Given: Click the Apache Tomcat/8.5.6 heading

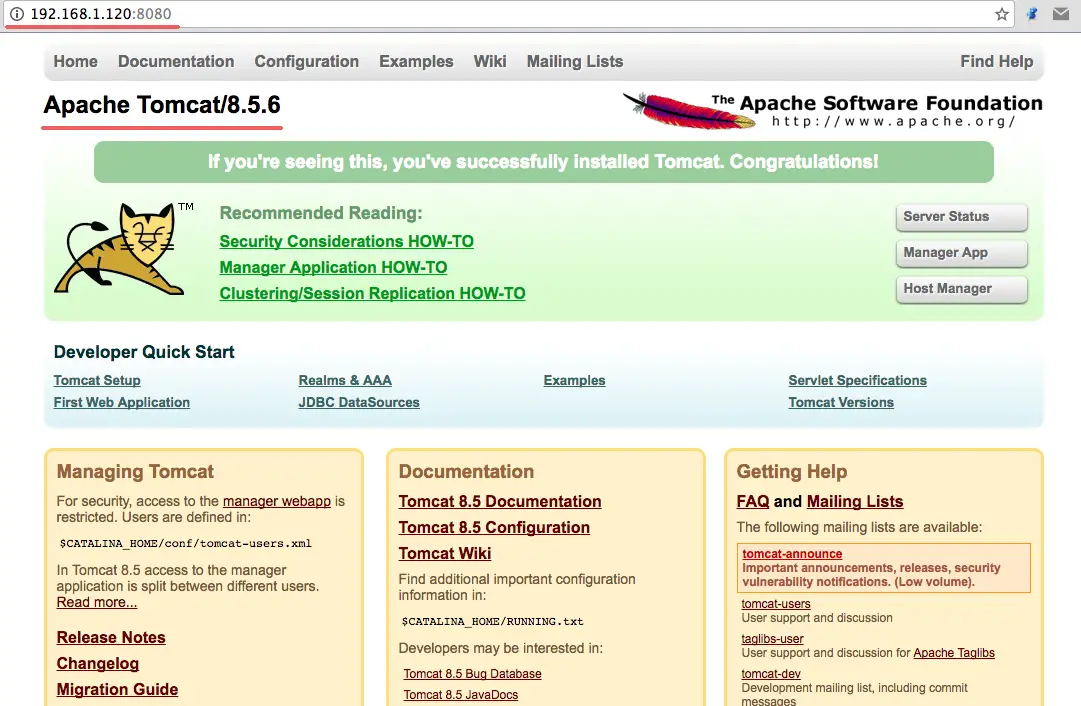Looking at the screenshot, I should 162,105.
